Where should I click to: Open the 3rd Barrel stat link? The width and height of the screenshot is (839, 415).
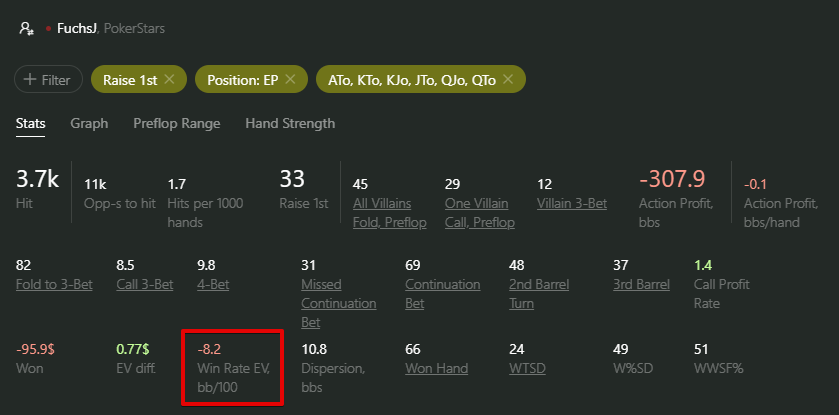coord(641,285)
